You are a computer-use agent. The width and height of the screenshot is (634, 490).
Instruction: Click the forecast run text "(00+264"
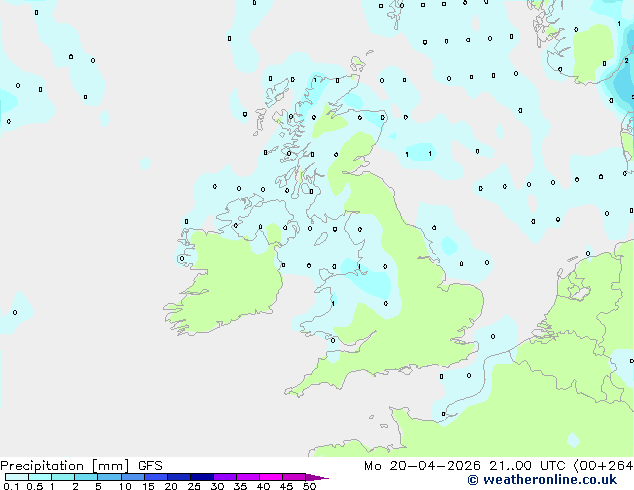(x=603, y=466)
